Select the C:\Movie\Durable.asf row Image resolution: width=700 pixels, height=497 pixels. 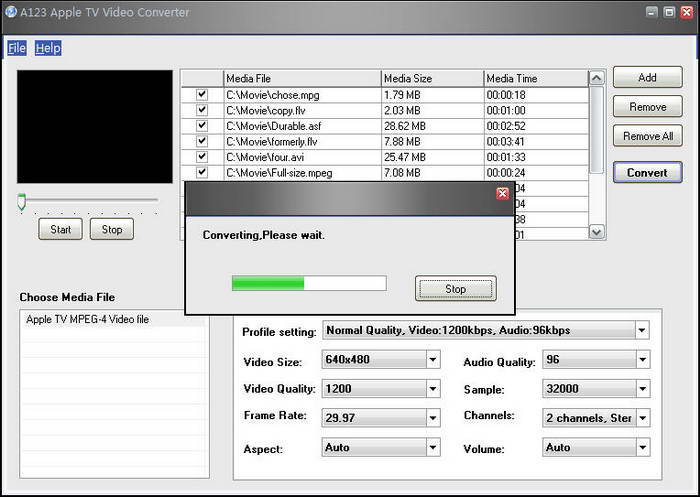385,126
